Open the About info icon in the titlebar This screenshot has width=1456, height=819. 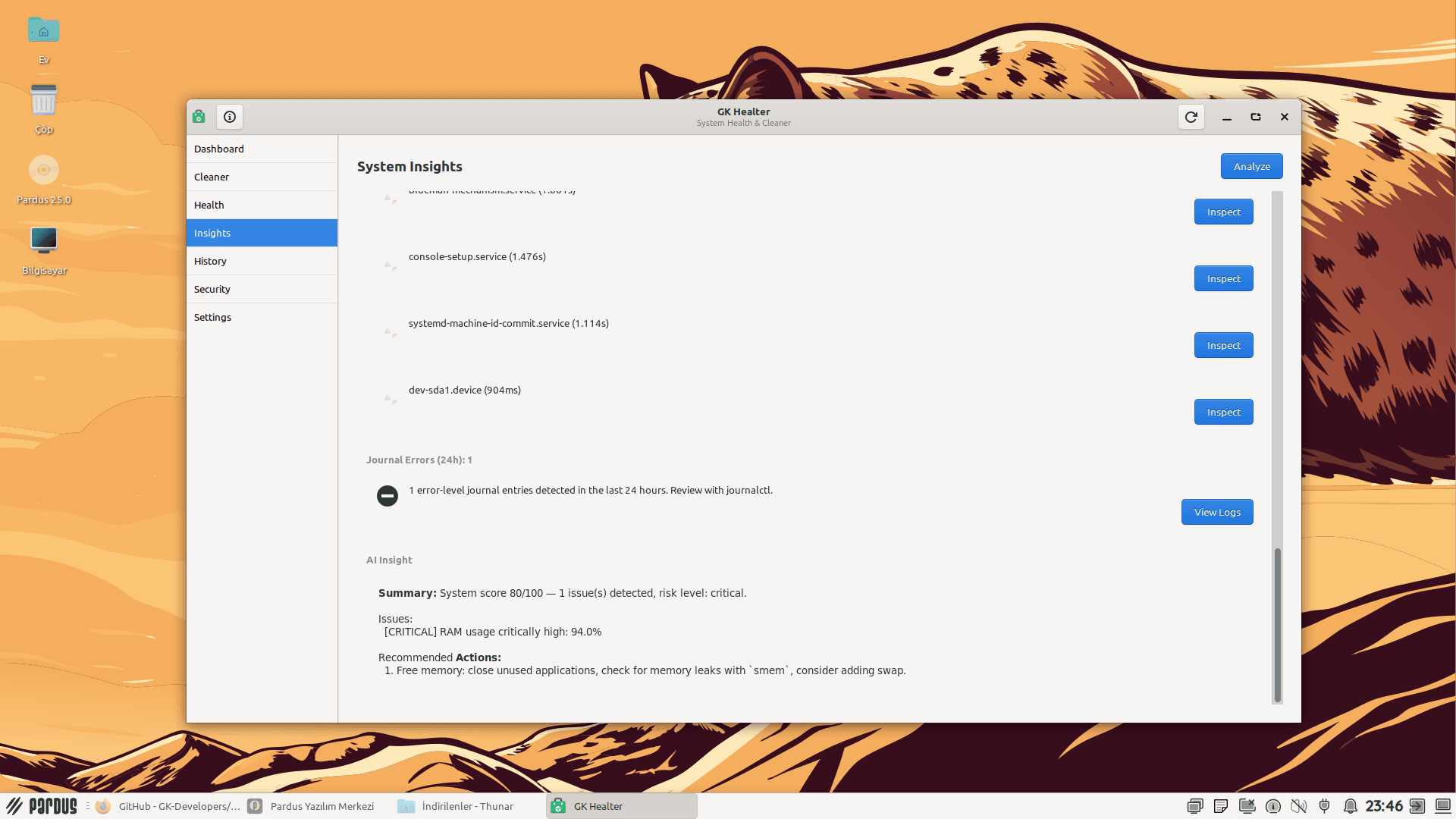pyautogui.click(x=229, y=117)
